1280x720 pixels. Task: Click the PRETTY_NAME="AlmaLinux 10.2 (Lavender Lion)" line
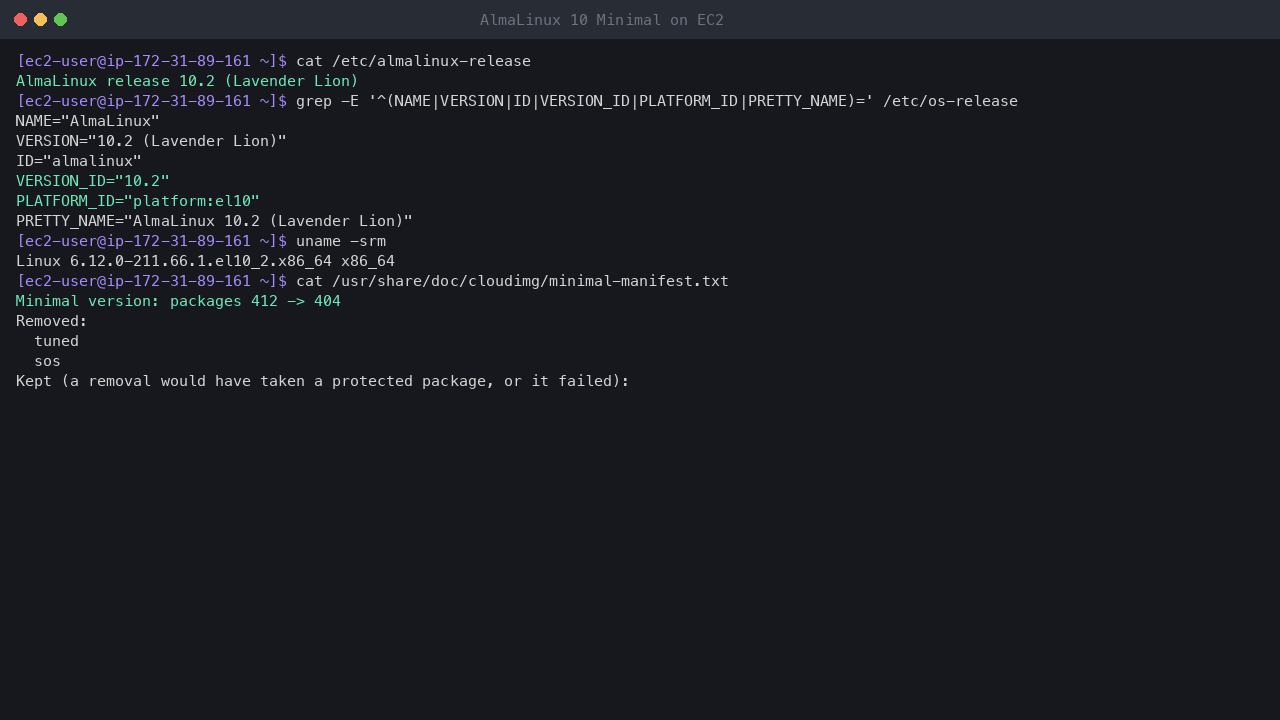pos(214,221)
